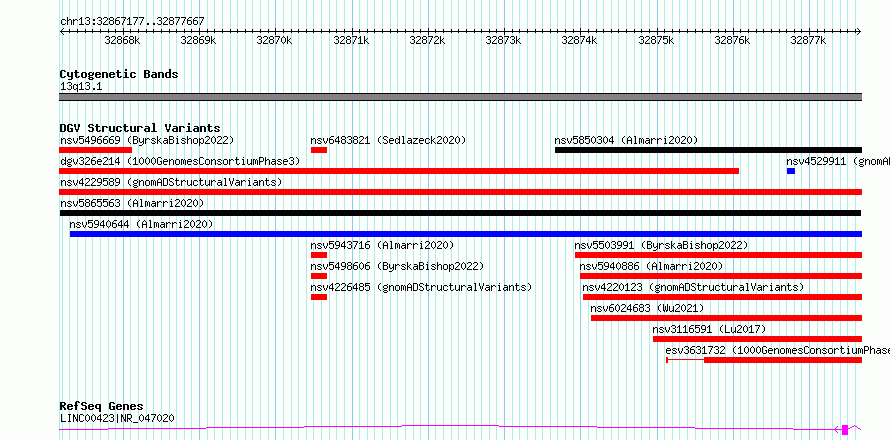
Task: Open nsv4226485 (gnomADStructuralVariants) label
Action: (422, 287)
